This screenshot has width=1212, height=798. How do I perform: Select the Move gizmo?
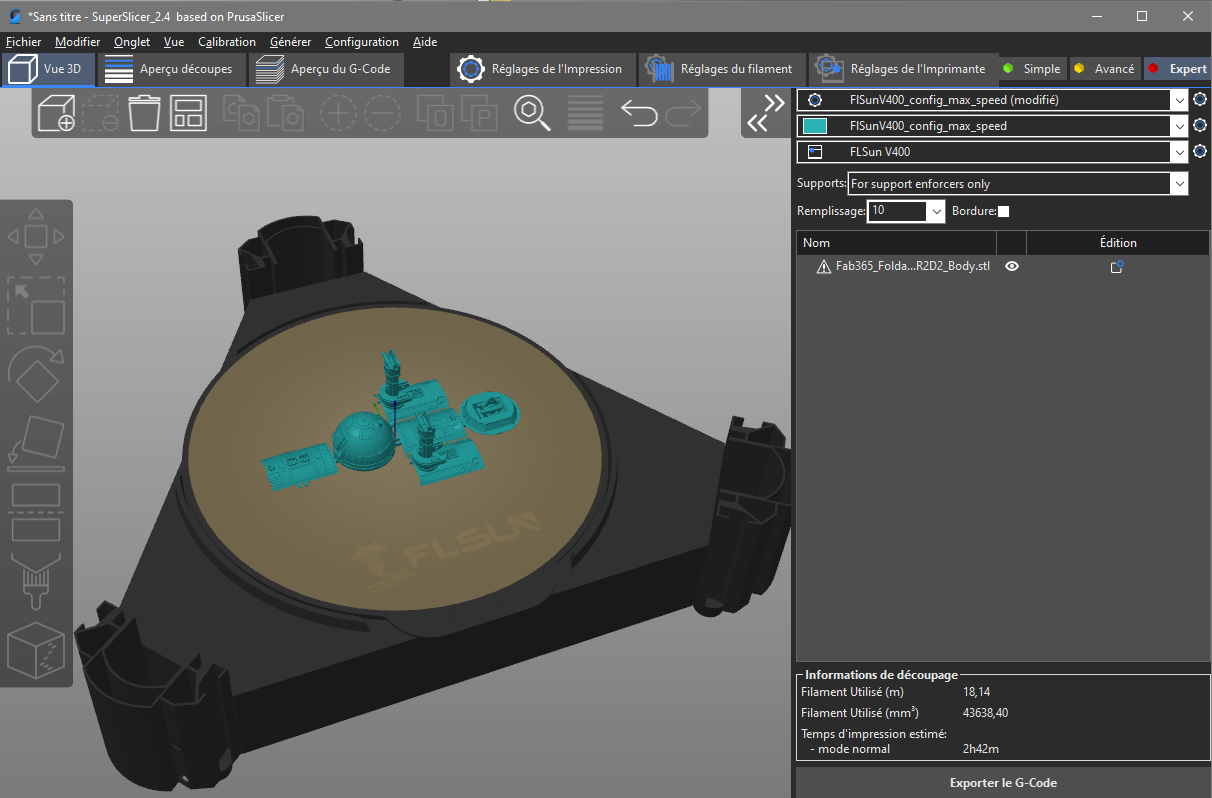click(36, 237)
